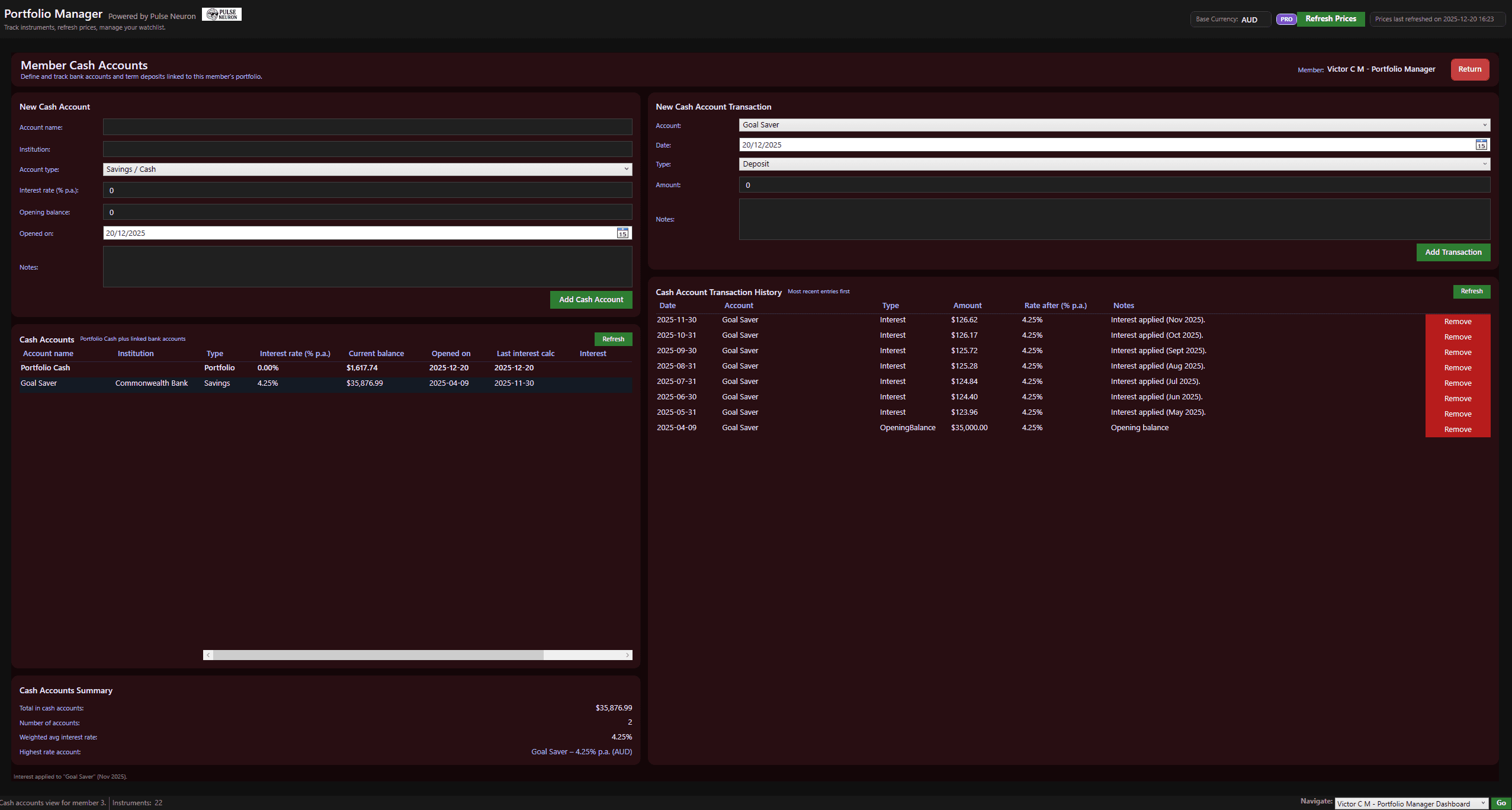The width and height of the screenshot is (1512, 810).
Task: Open the transaction Account dropdown showing Goal Saver
Action: (x=1113, y=125)
